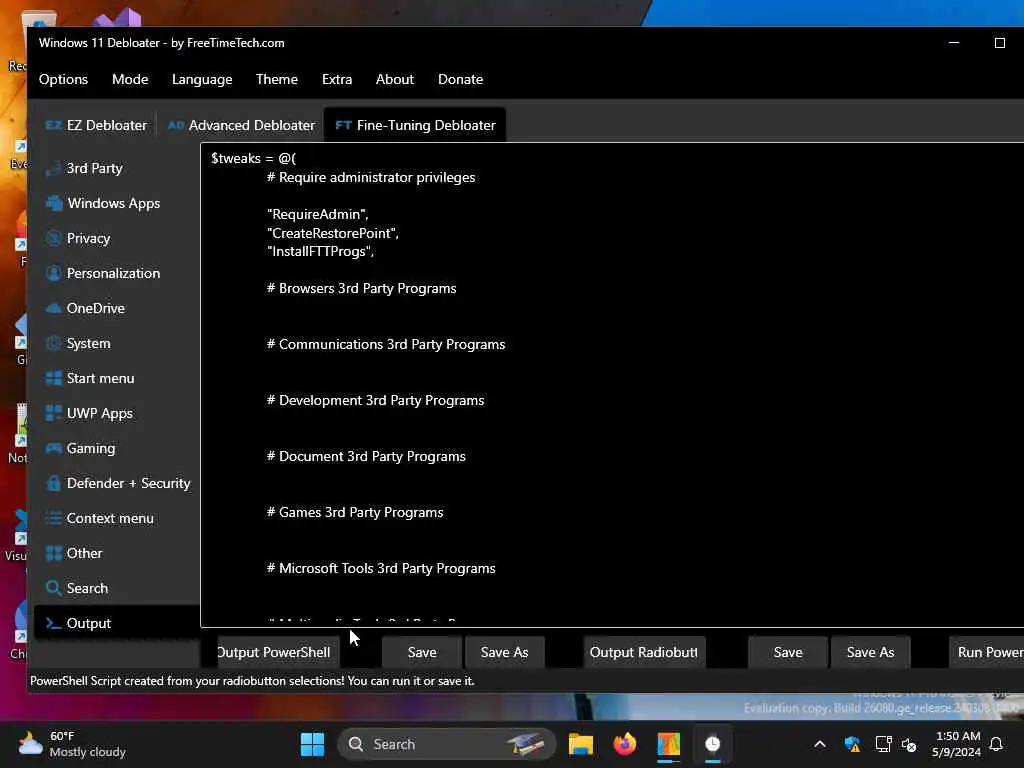Click the taskbar Search box
This screenshot has height=768, width=1024.
[446, 744]
